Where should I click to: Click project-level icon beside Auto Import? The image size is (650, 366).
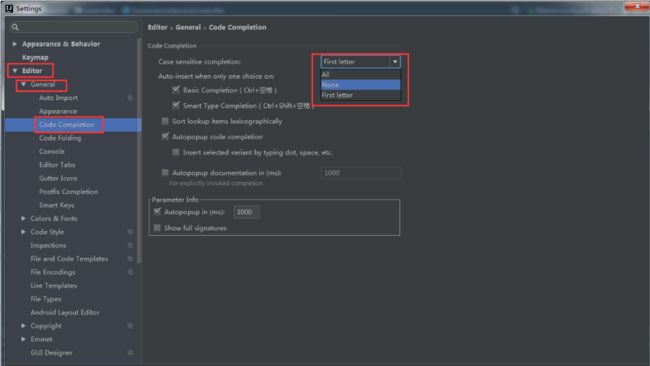[x=130, y=98]
